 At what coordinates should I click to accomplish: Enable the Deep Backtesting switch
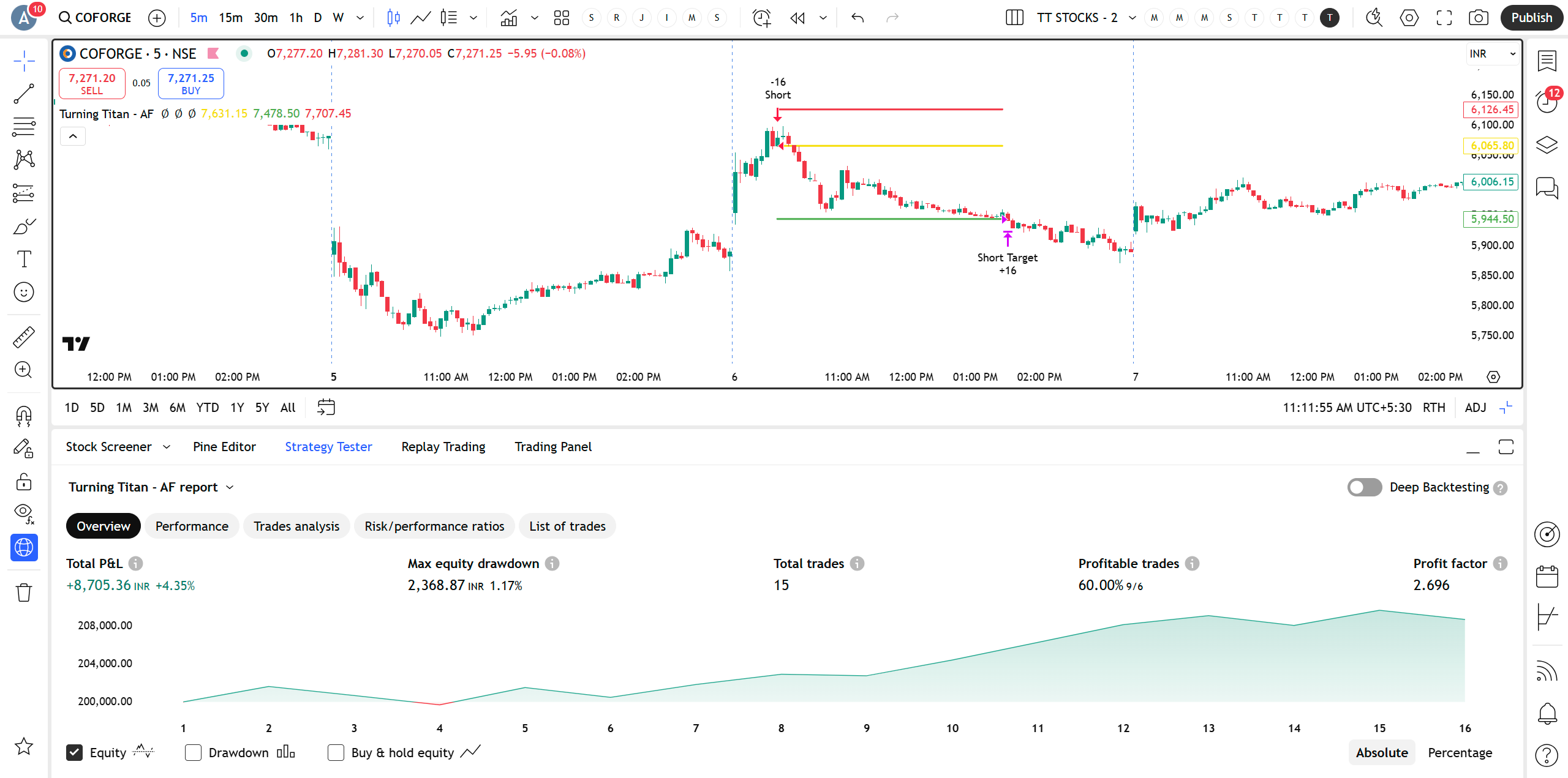[1365, 487]
